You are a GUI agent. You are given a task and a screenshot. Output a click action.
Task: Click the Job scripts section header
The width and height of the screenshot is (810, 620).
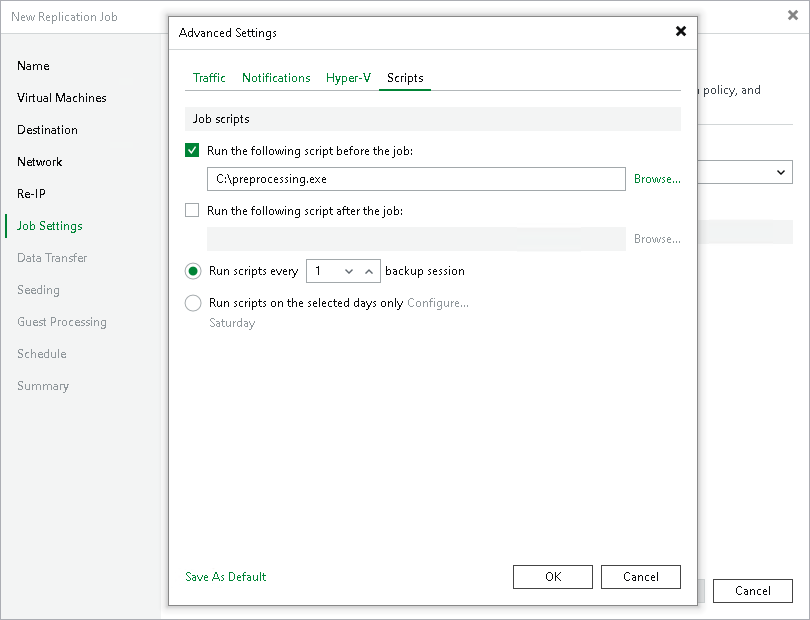pos(433,119)
